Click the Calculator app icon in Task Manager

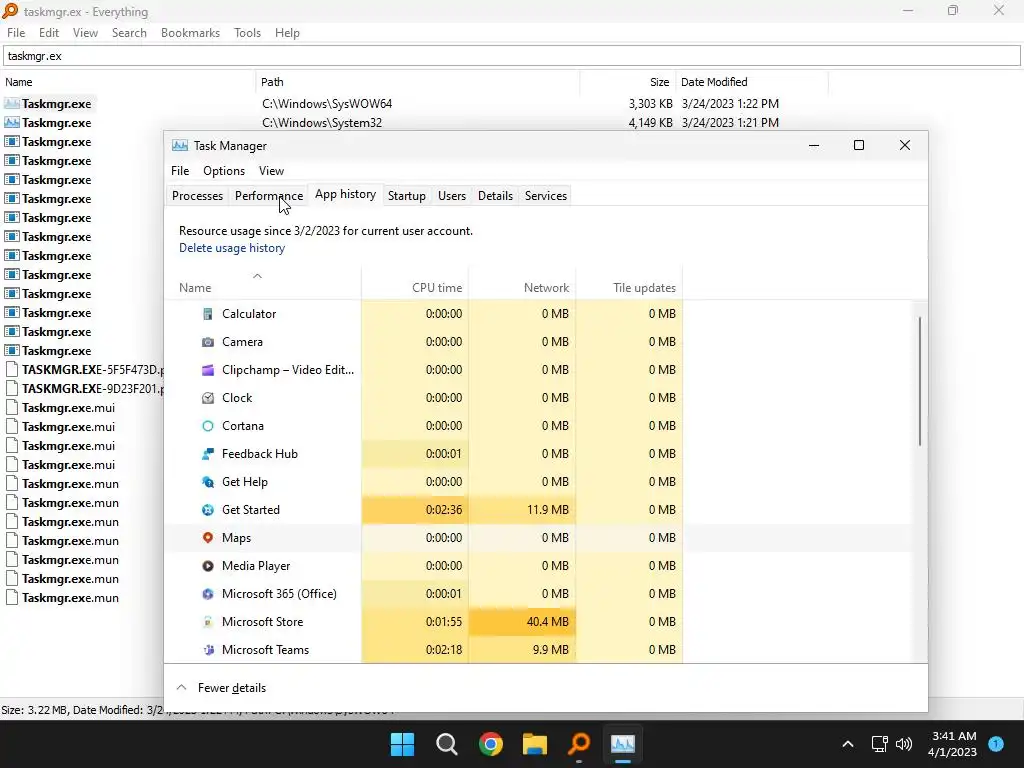[x=208, y=314]
